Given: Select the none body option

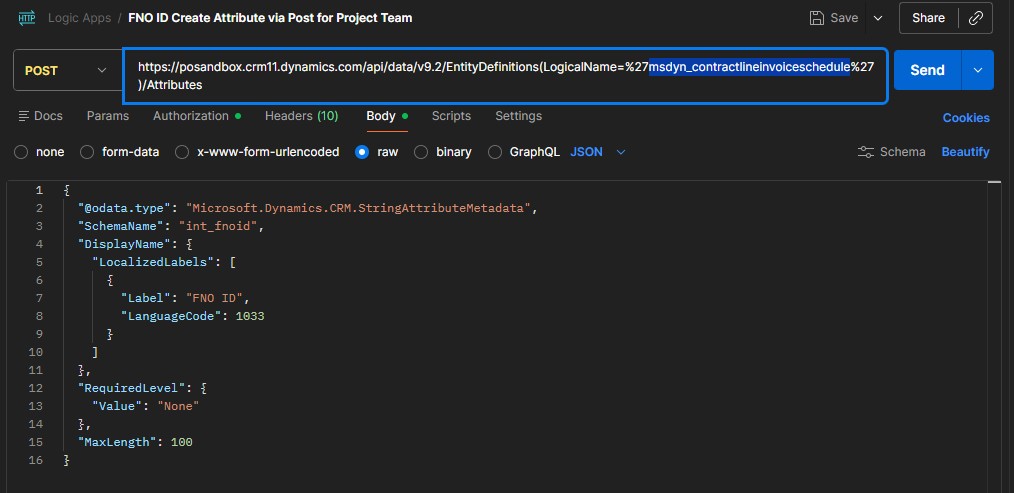Looking at the screenshot, I should [x=21, y=152].
